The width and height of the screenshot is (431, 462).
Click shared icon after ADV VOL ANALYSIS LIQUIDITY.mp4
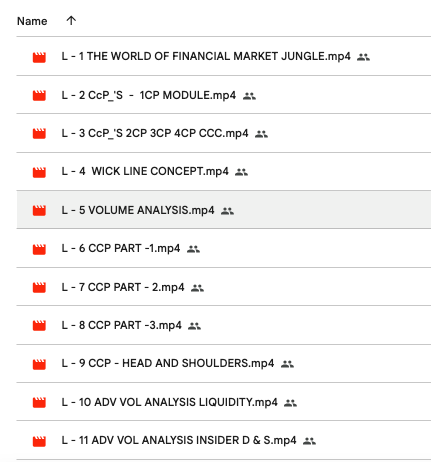coord(290,403)
